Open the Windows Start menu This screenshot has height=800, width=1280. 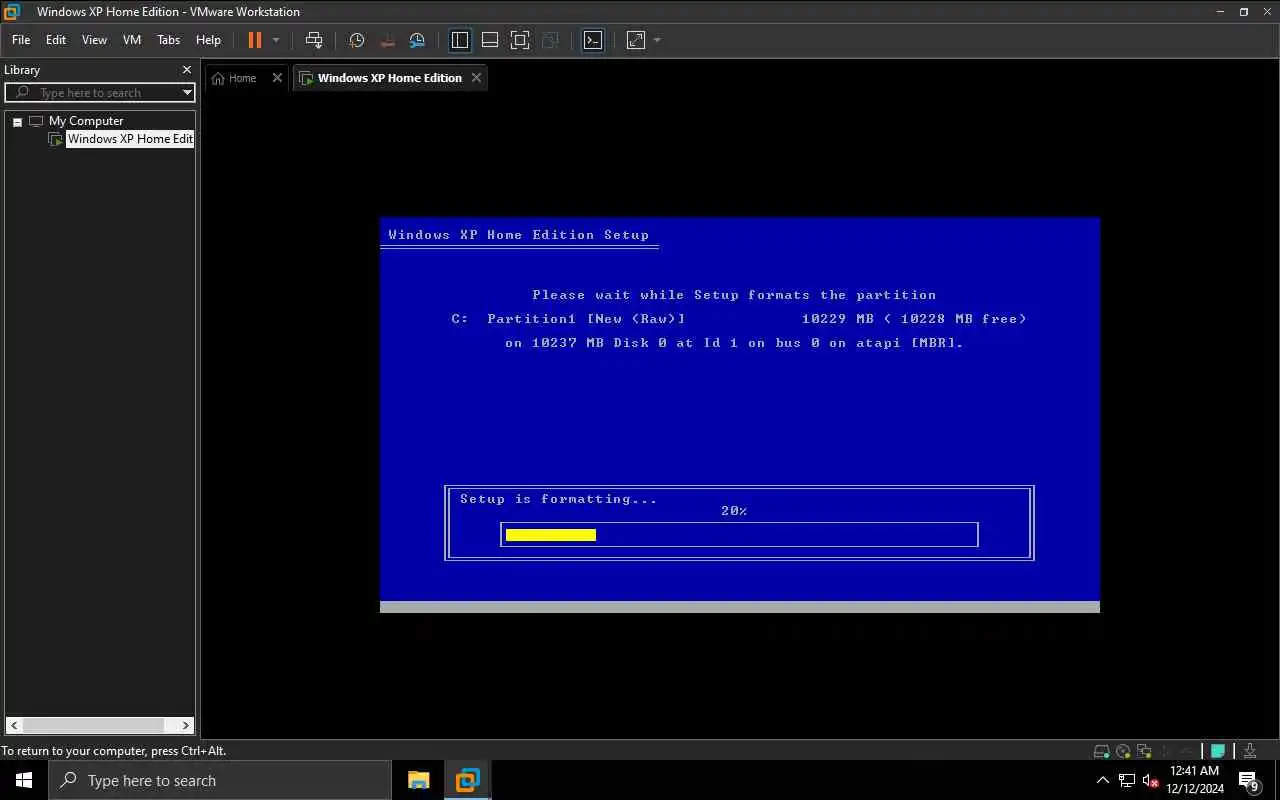pos(24,780)
